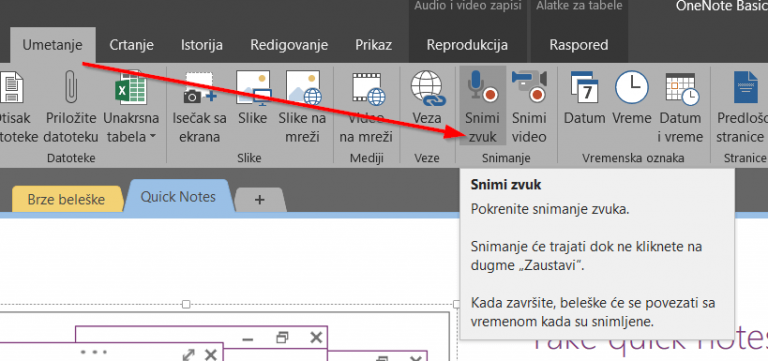Open the Brze beleške section tab
The width and height of the screenshot is (768, 361).
point(67,199)
